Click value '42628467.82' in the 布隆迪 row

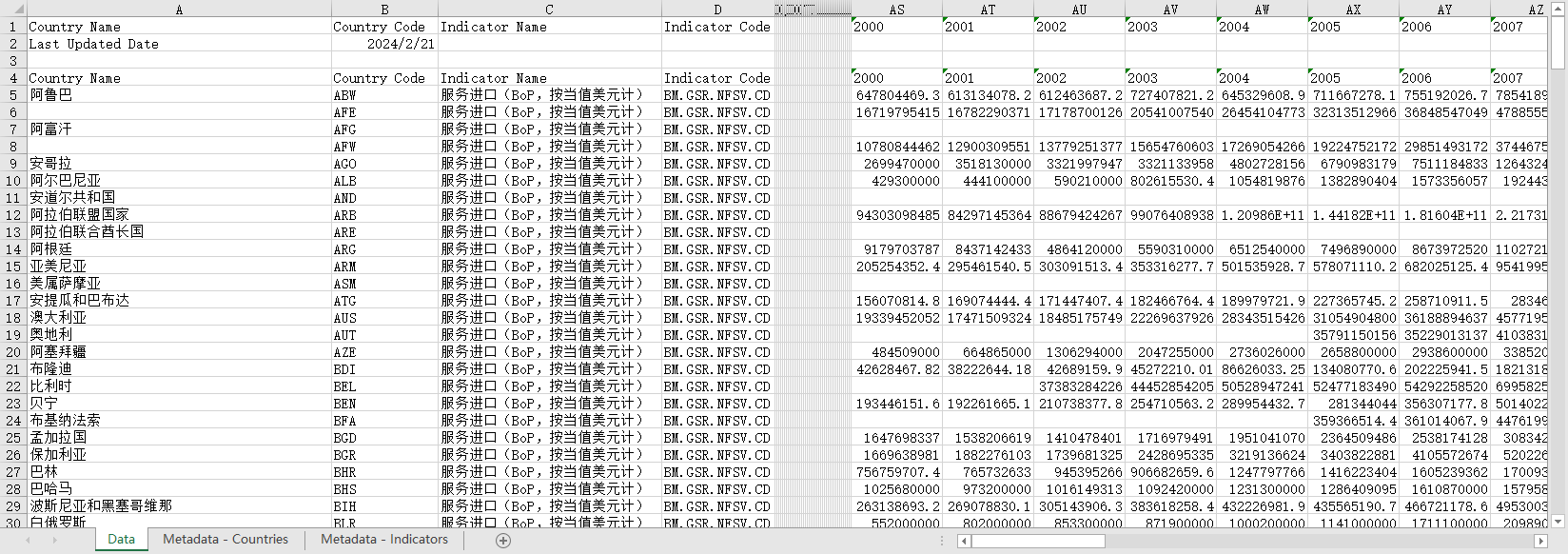[896, 369]
